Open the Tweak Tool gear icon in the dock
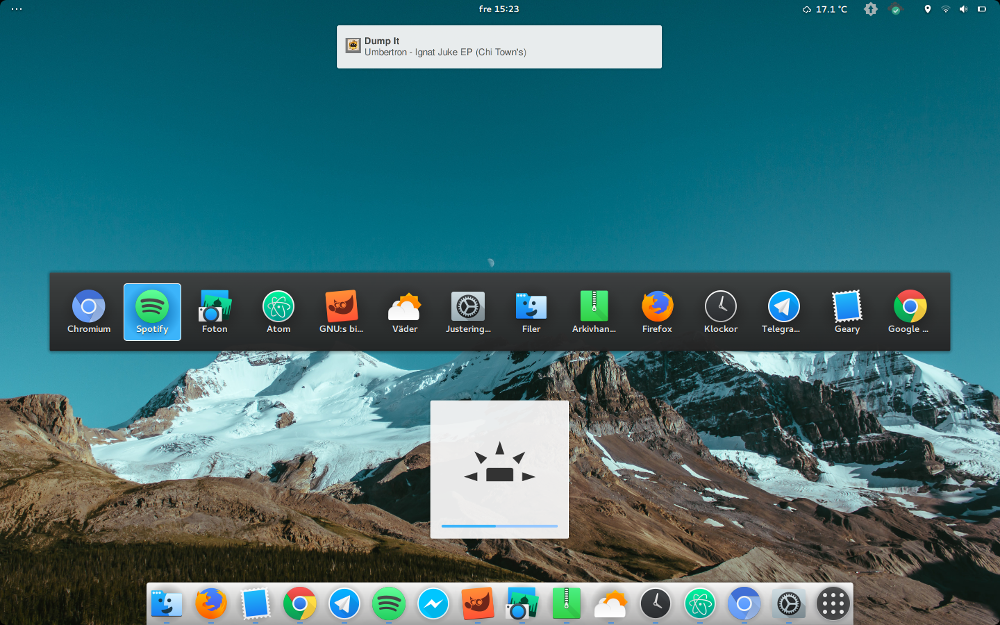1000x625 pixels. (789, 603)
